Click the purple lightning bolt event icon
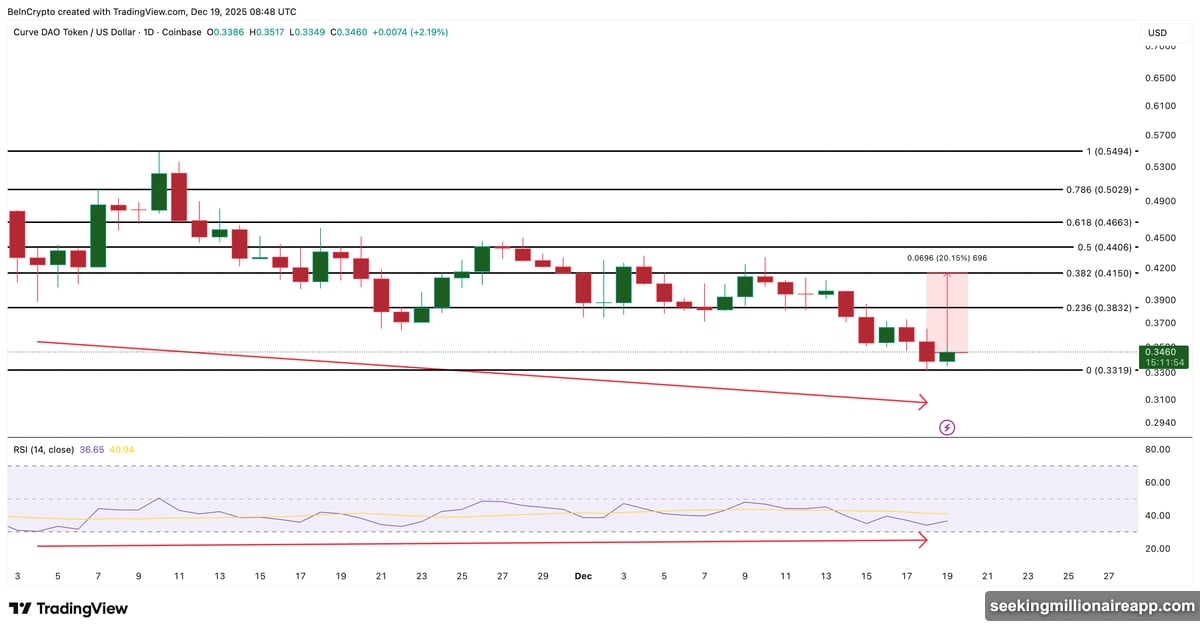Viewport: 1200px width, 631px height. pyautogui.click(x=947, y=427)
